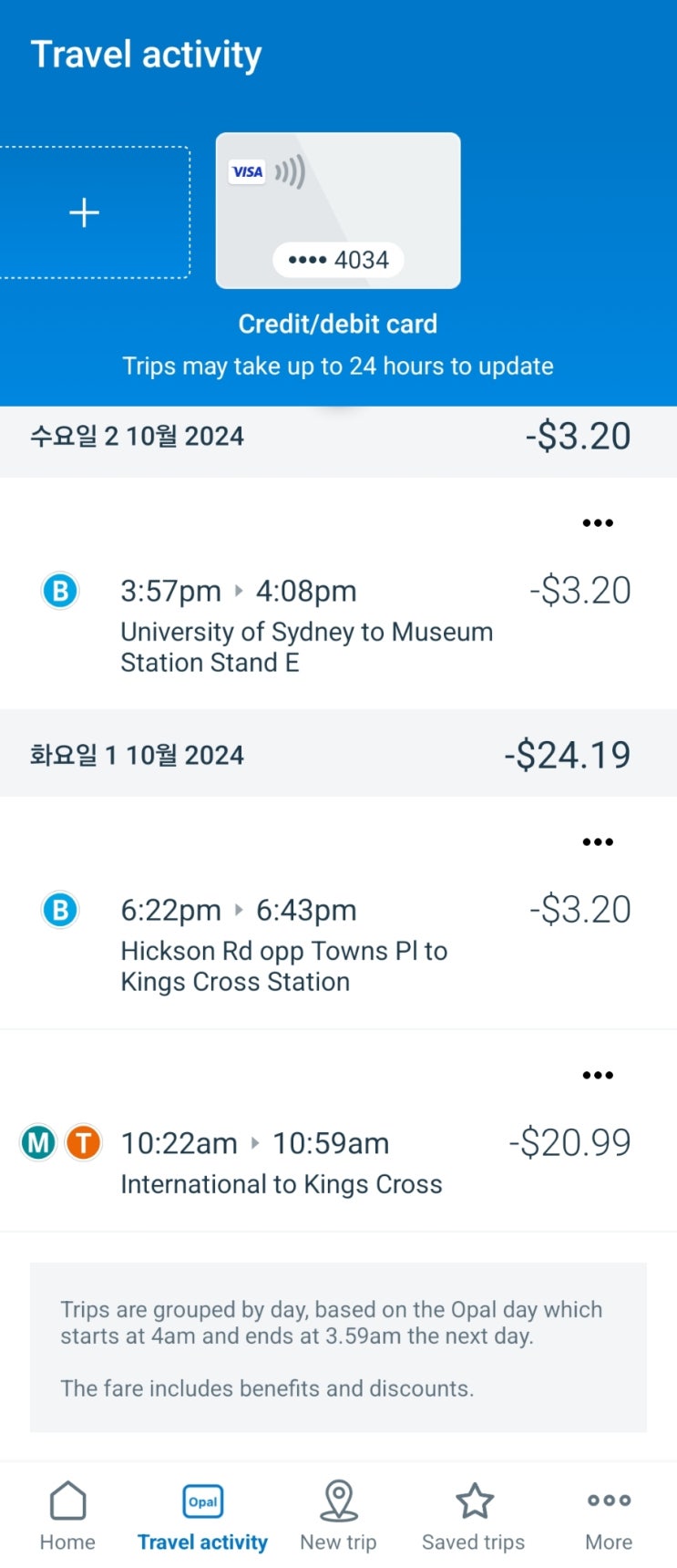Tap the bus icon for Hickson Rd trip

click(60, 910)
